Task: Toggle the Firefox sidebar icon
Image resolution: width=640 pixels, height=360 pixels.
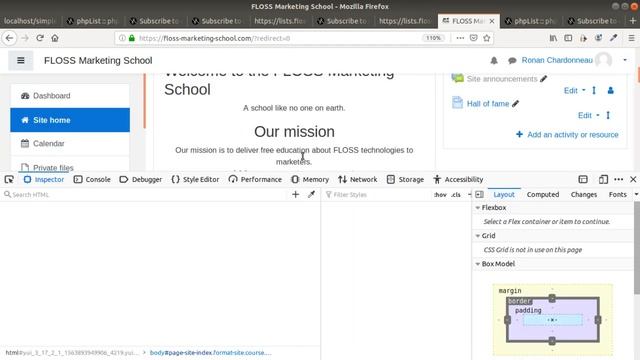Action: 568,38
